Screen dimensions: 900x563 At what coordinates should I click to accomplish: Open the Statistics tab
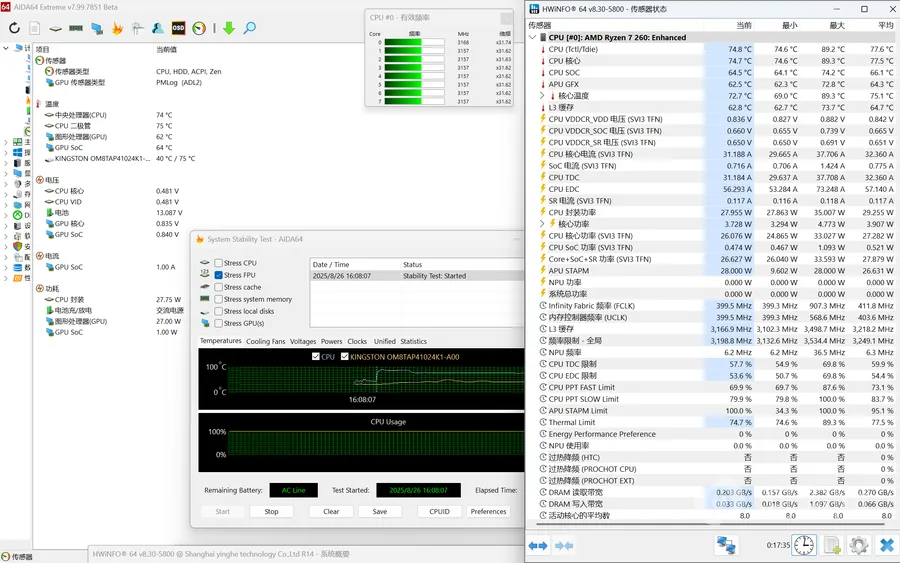413,341
